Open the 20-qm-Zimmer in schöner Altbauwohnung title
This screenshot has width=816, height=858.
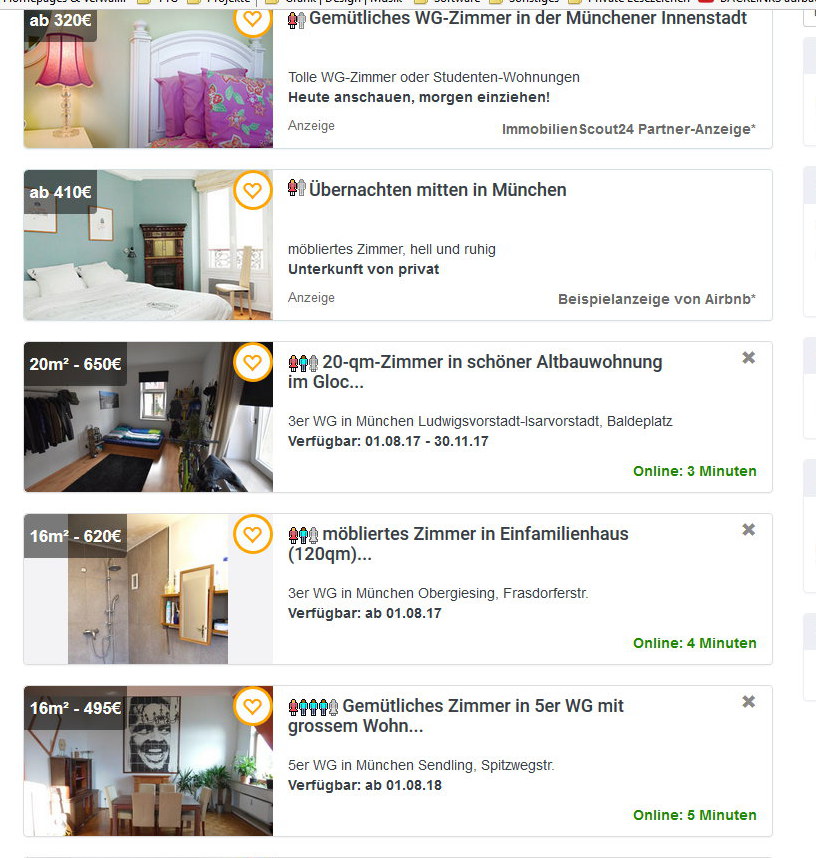(x=475, y=372)
